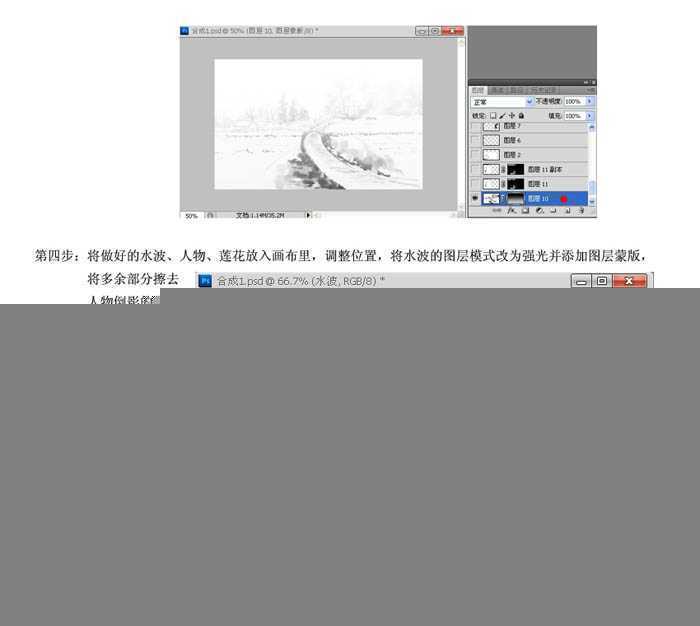The height and width of the screenshot is (626, 700).
Task: Click the 图层 11 副本 black mask thumbnail
Action: (x=516, y=170)
